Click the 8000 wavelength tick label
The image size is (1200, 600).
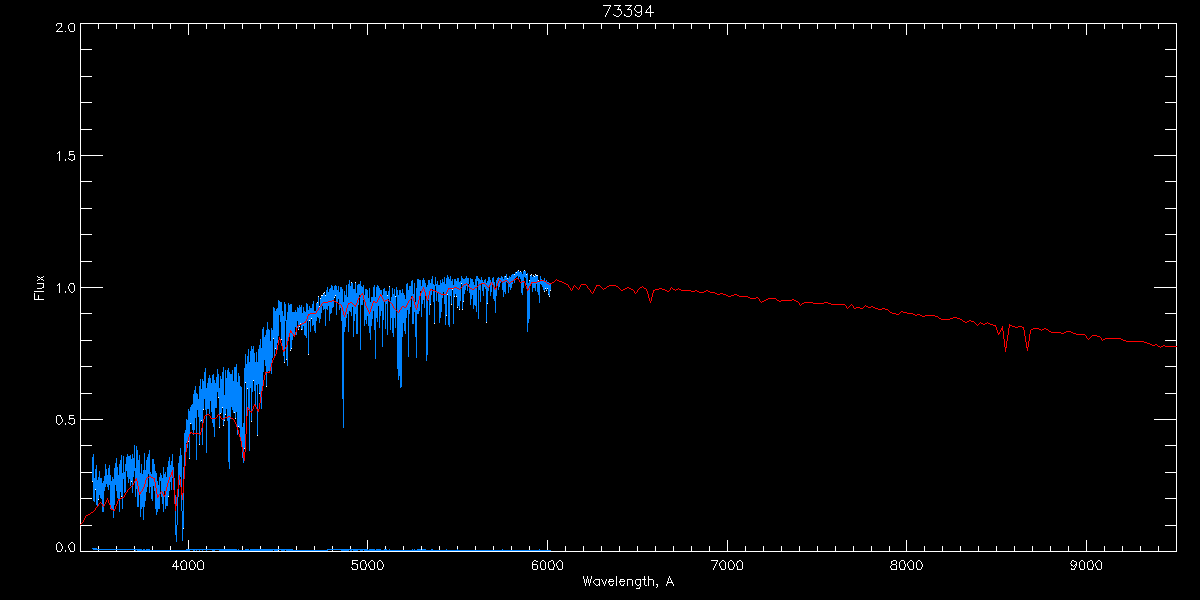(x=906, y=565)
